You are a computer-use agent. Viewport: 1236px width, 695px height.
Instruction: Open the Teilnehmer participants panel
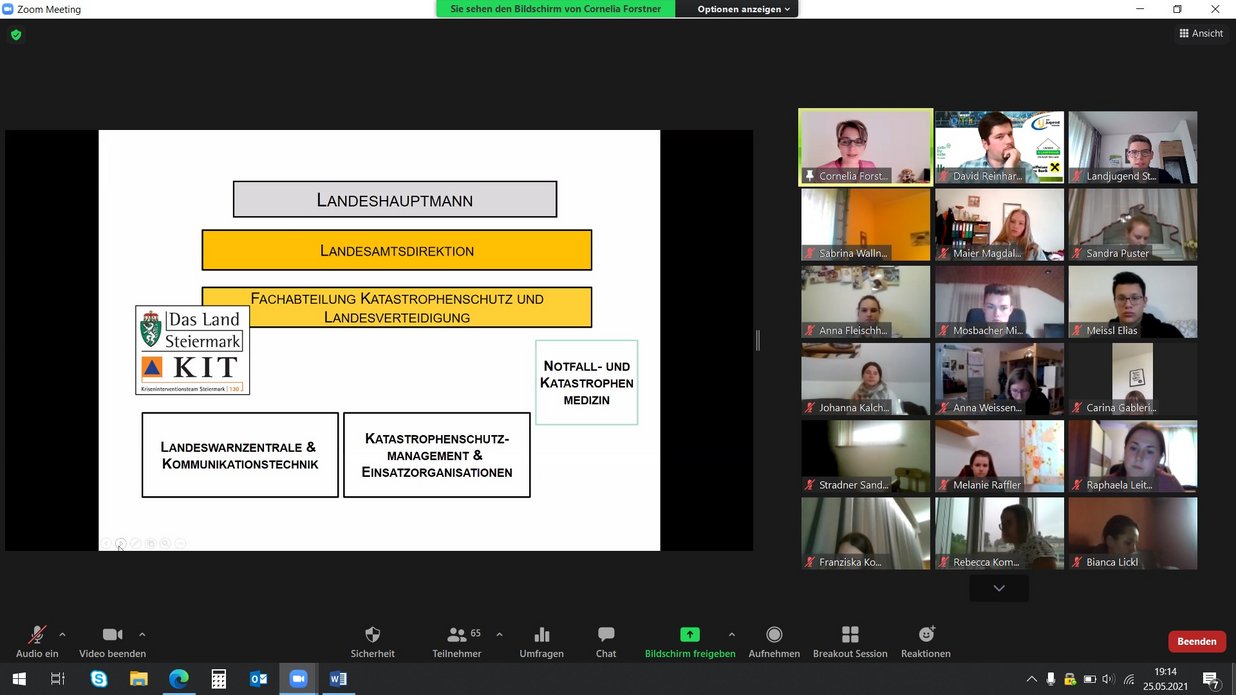click(x=457, y=636)
